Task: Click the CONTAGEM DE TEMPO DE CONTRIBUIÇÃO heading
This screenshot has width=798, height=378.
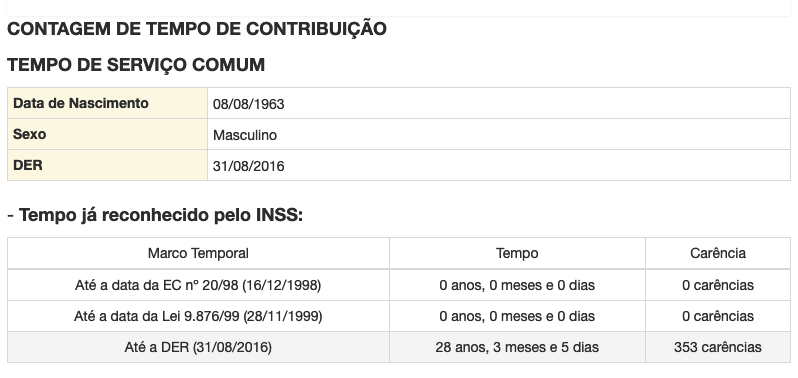Action: (x=197, y=29)
